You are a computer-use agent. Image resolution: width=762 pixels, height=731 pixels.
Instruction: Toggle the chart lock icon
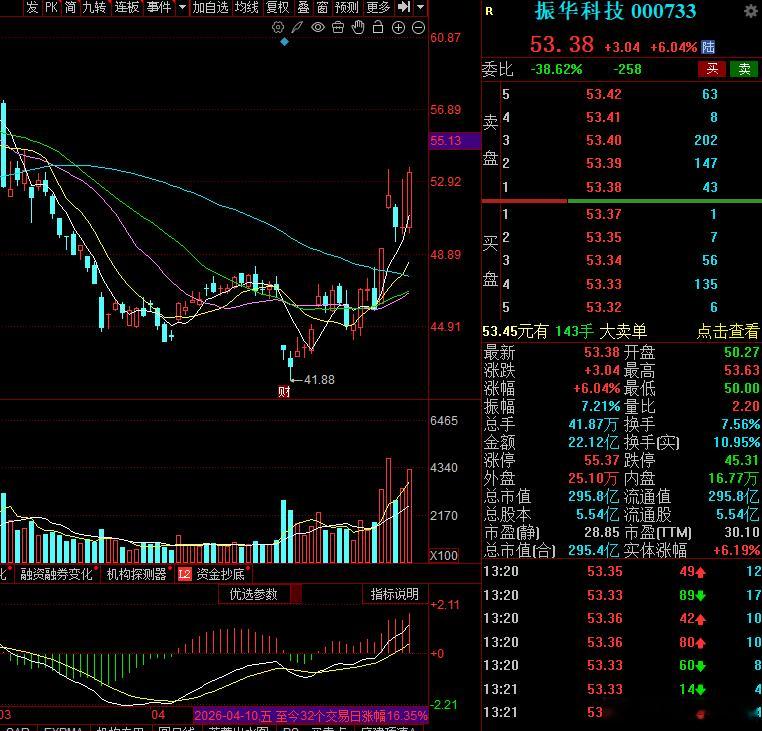click(x=378, y=27)
